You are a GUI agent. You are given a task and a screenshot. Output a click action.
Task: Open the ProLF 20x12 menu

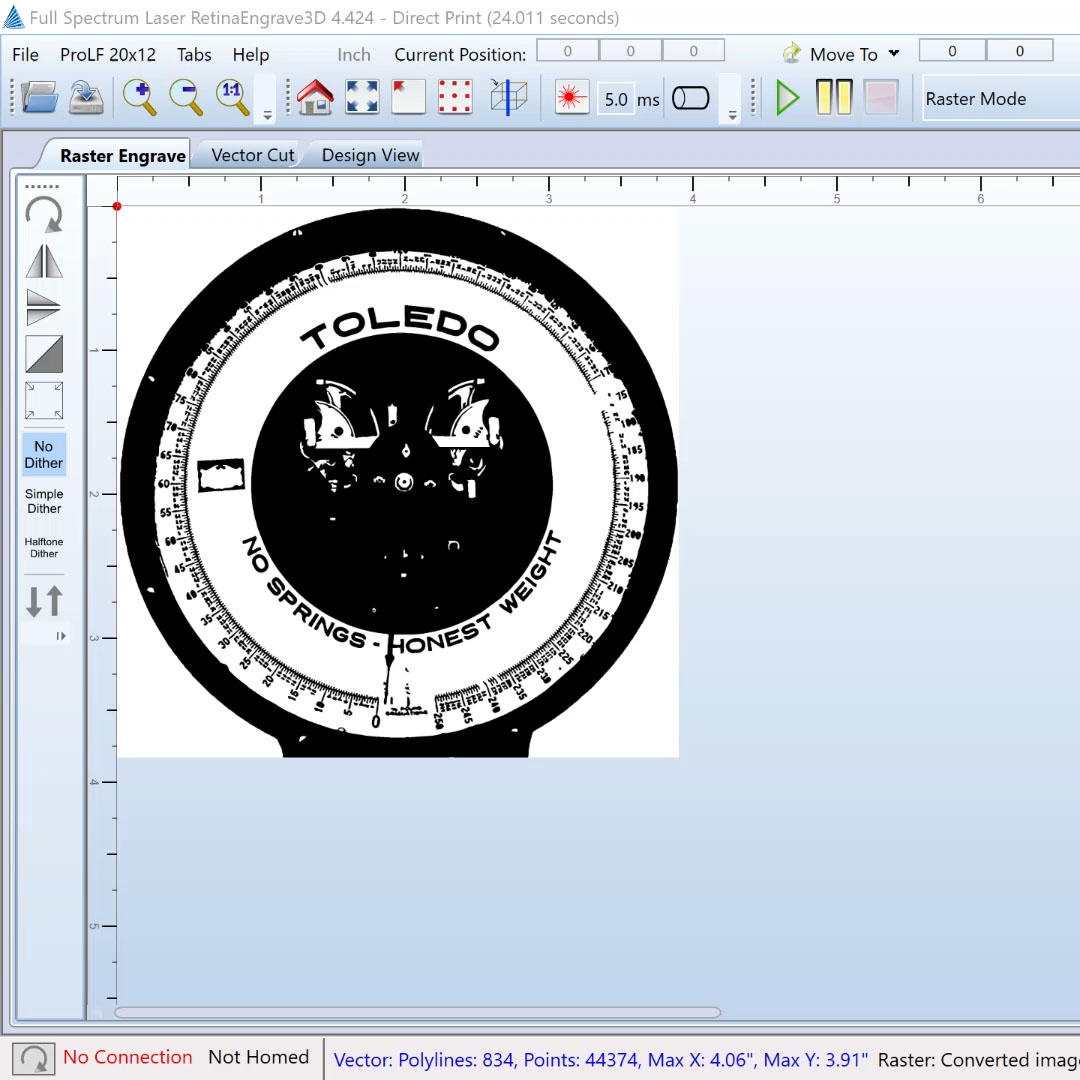pyautogui.click(x=107, y=54)
